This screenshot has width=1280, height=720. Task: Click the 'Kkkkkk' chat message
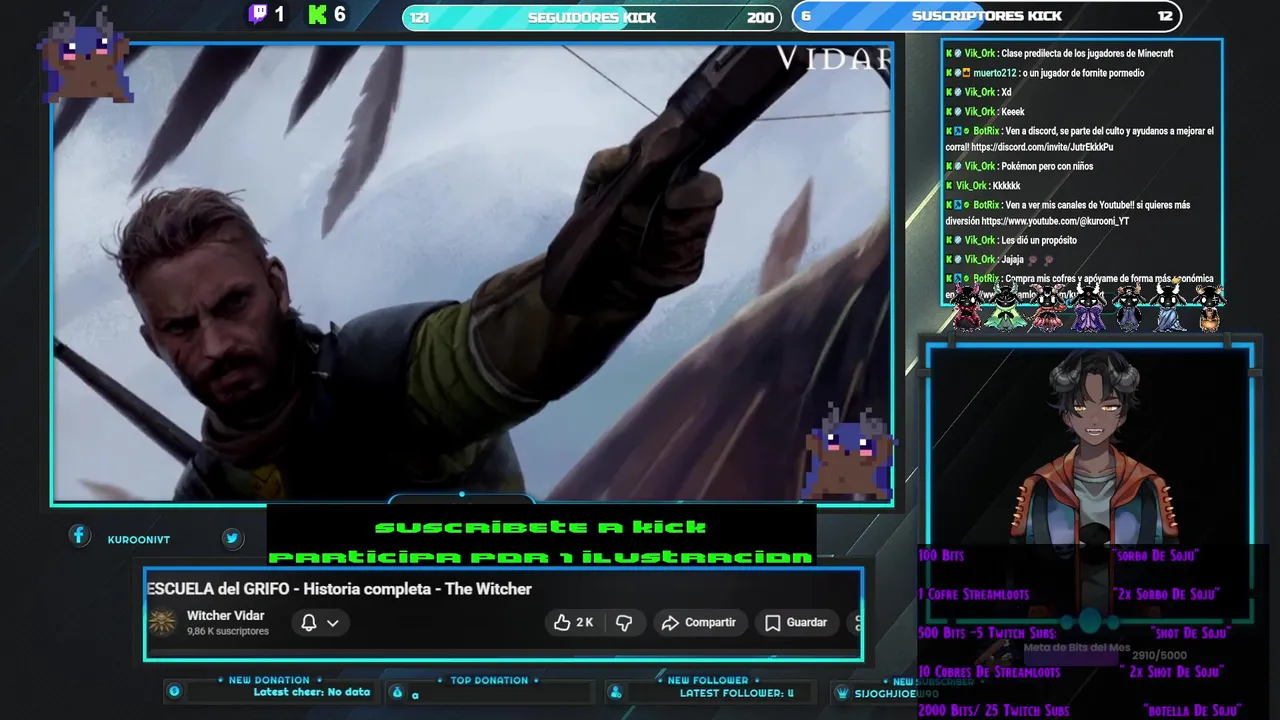tap(1006, 185)
